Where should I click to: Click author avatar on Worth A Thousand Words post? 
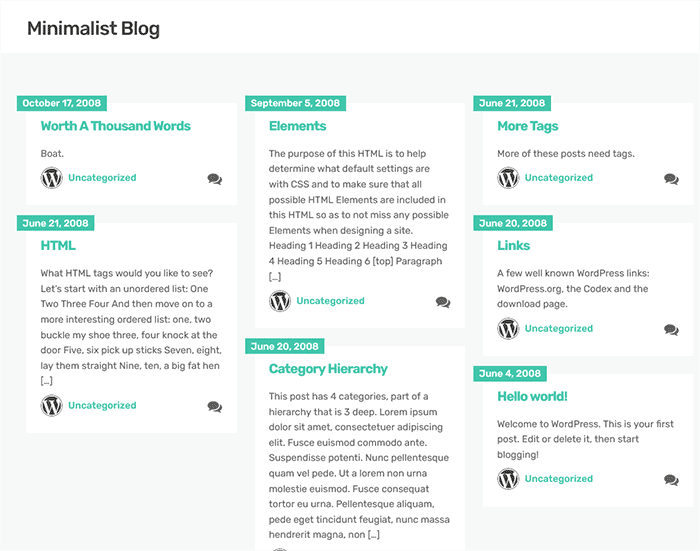coord(52,178)
